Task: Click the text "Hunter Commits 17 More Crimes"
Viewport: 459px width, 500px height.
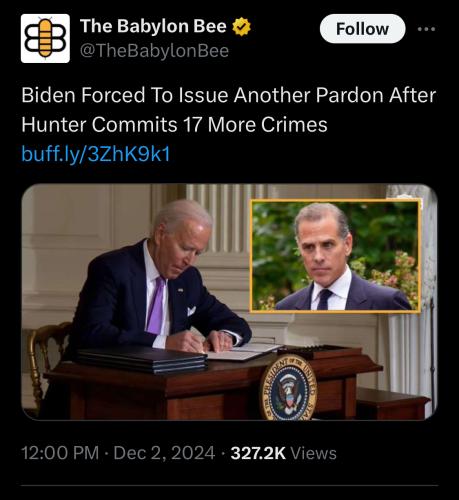Action: [174, 125]
